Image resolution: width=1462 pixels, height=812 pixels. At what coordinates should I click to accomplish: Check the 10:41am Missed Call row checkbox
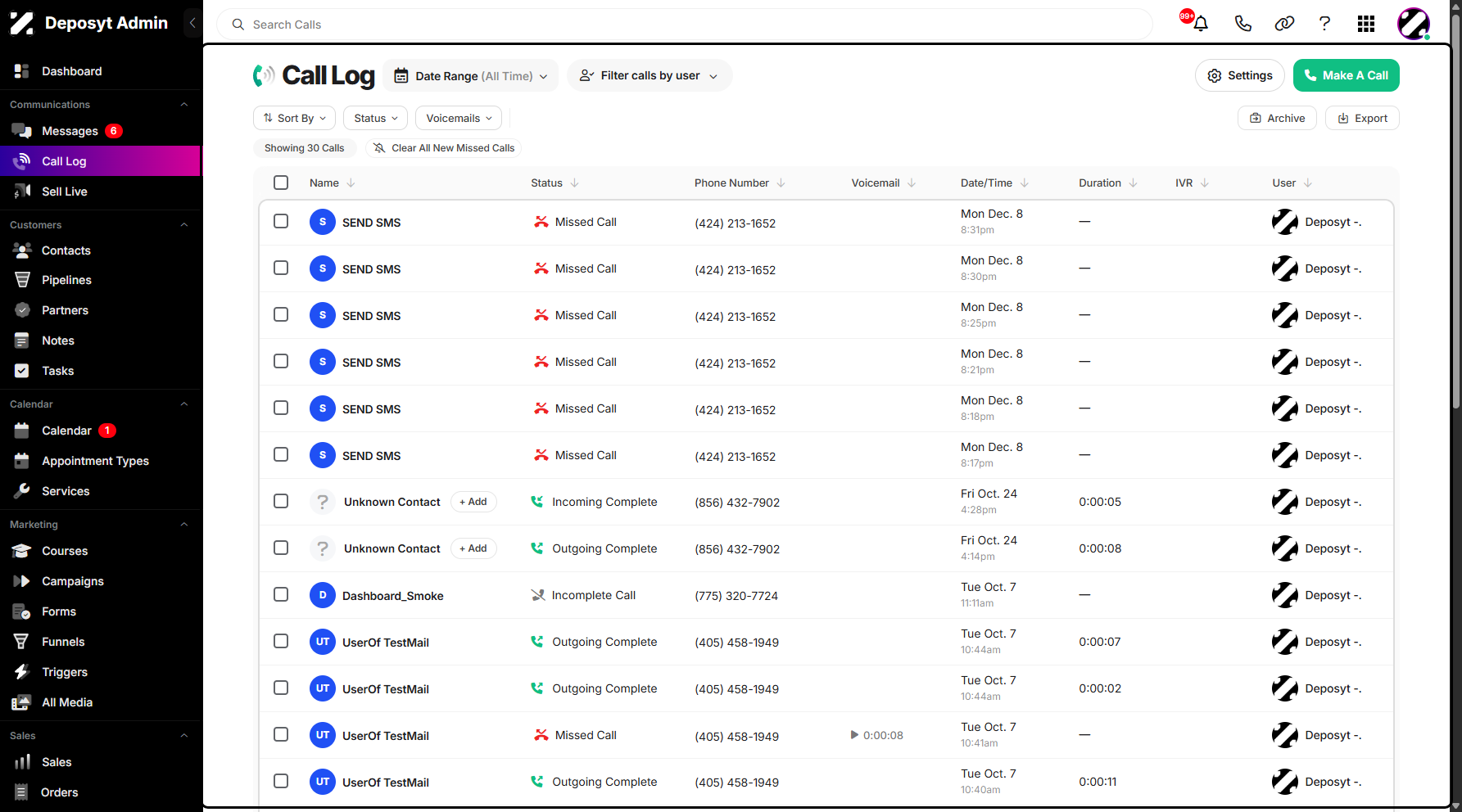[x=281, y=734]
